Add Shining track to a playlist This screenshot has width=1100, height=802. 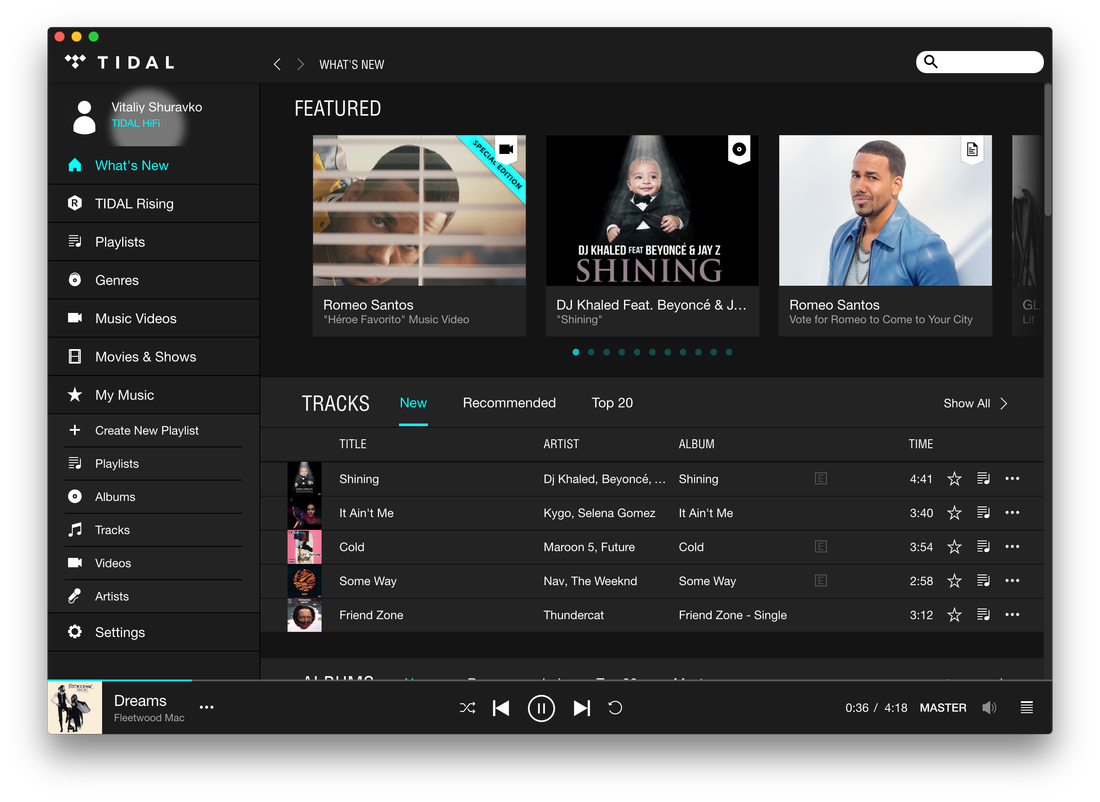984,479
